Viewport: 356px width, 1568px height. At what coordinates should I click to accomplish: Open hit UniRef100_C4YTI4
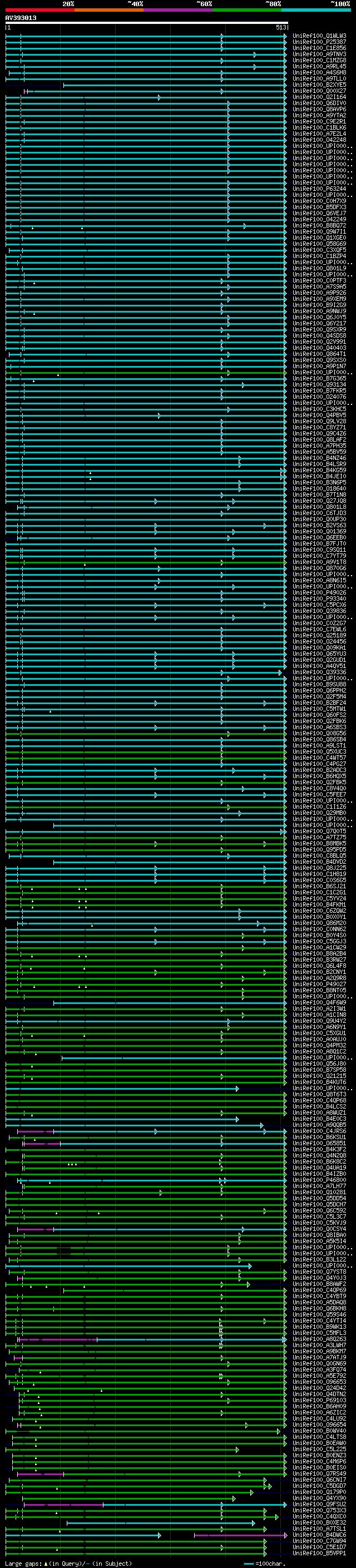pyautogui.click(x=319, y=1320)
